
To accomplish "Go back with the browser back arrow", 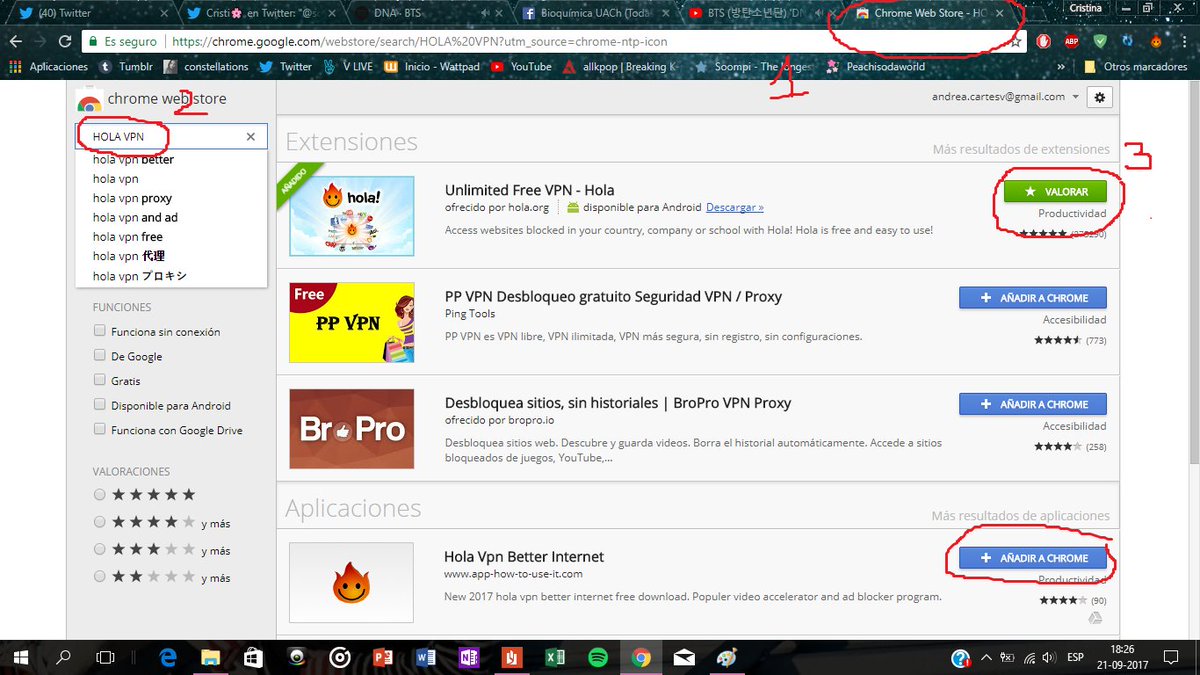I will click(15, 42).
